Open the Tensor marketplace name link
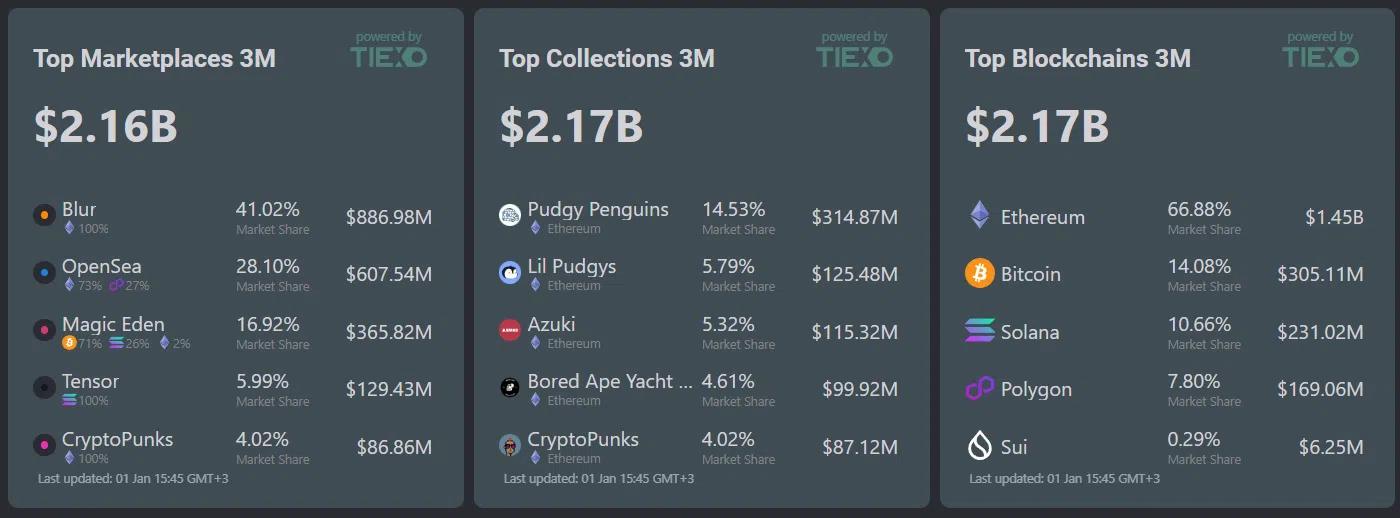The height and width of the screenshot is (518, 1400). pyautogui.click(x=90, y=381)
